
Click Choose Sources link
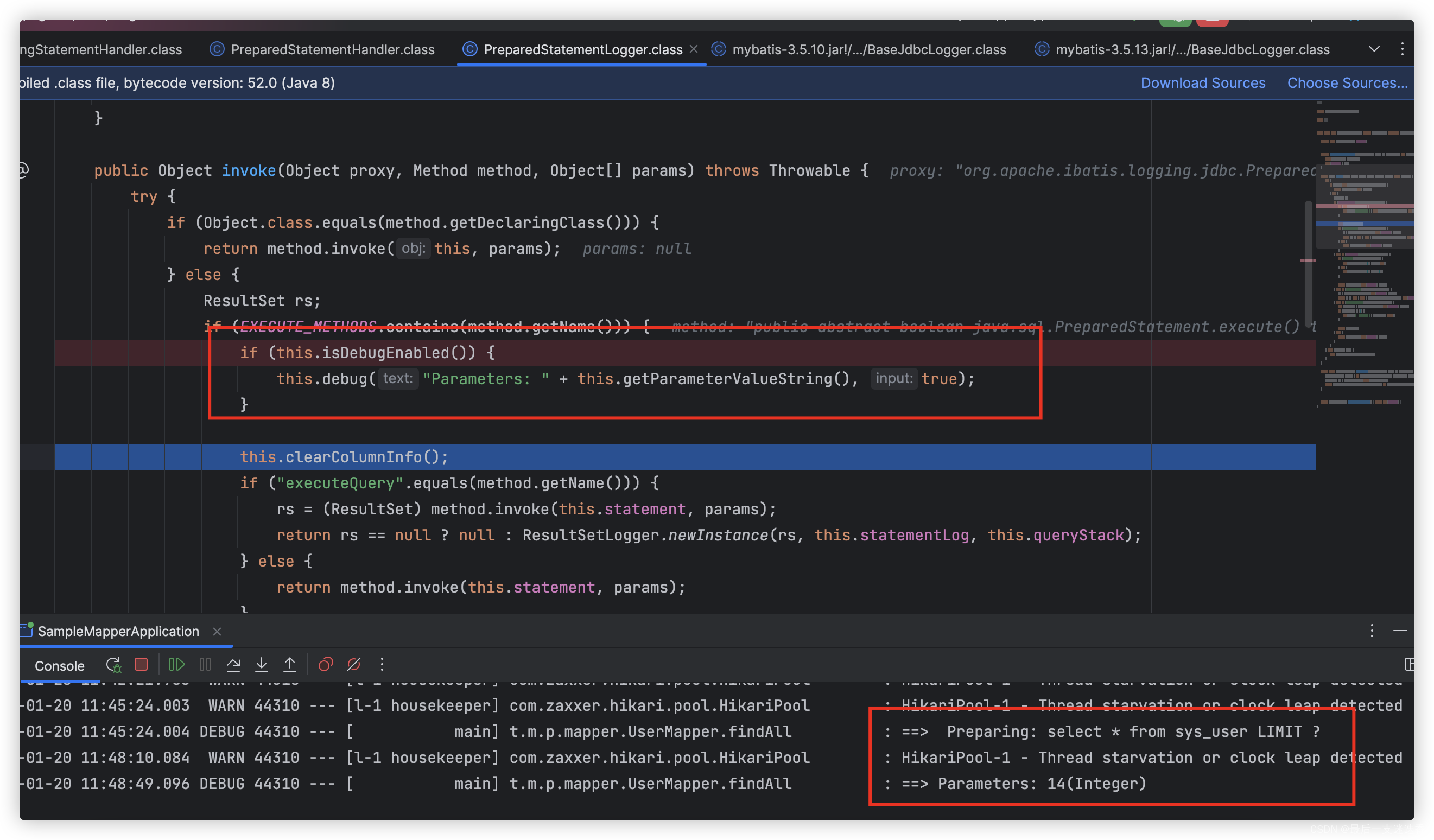(x=1347, y=83)
